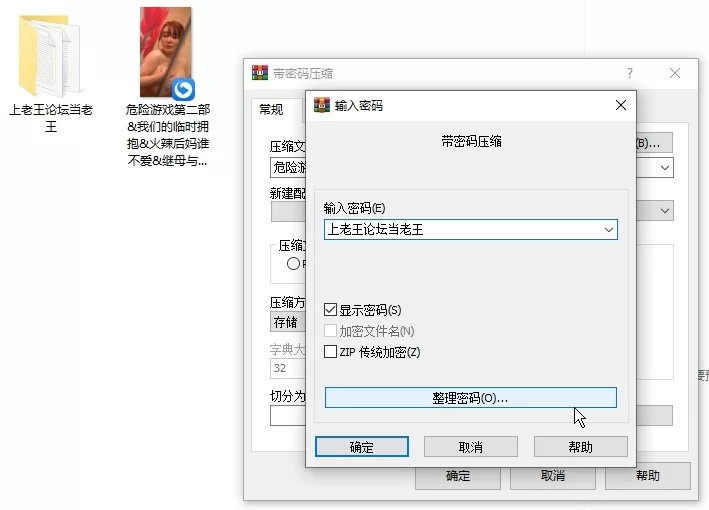709x510 pixels.
Task: Close the 输入密码 dialog
Action: click(x=621, y=105)
